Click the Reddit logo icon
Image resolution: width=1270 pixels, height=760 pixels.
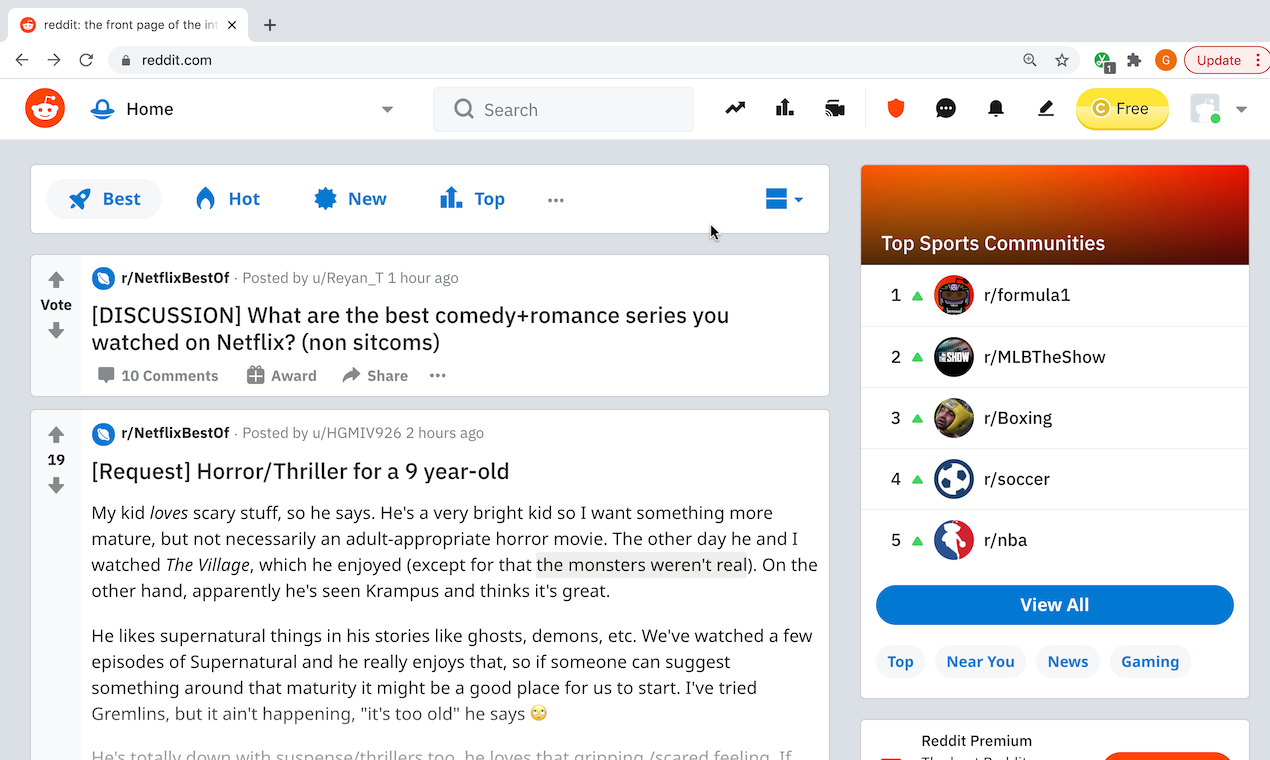coord(45,109)
